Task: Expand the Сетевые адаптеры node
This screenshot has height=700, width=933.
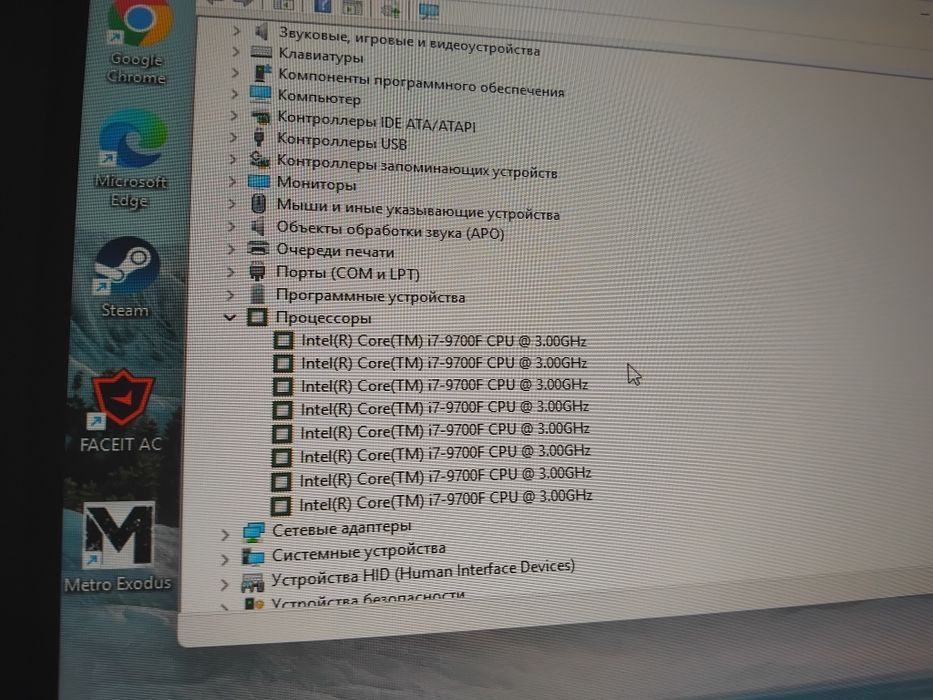Action: (225, 535)
